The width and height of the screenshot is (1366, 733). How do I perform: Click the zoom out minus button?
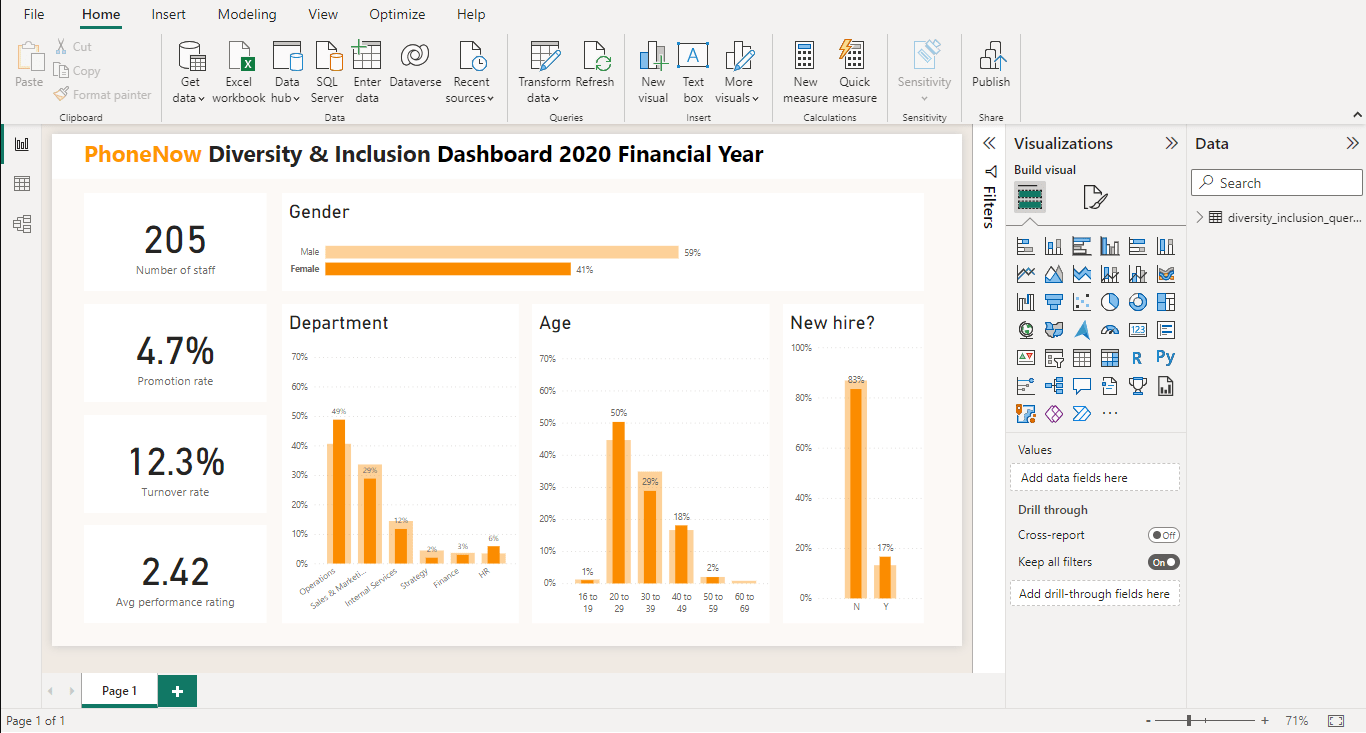[x=1149, y=720]
